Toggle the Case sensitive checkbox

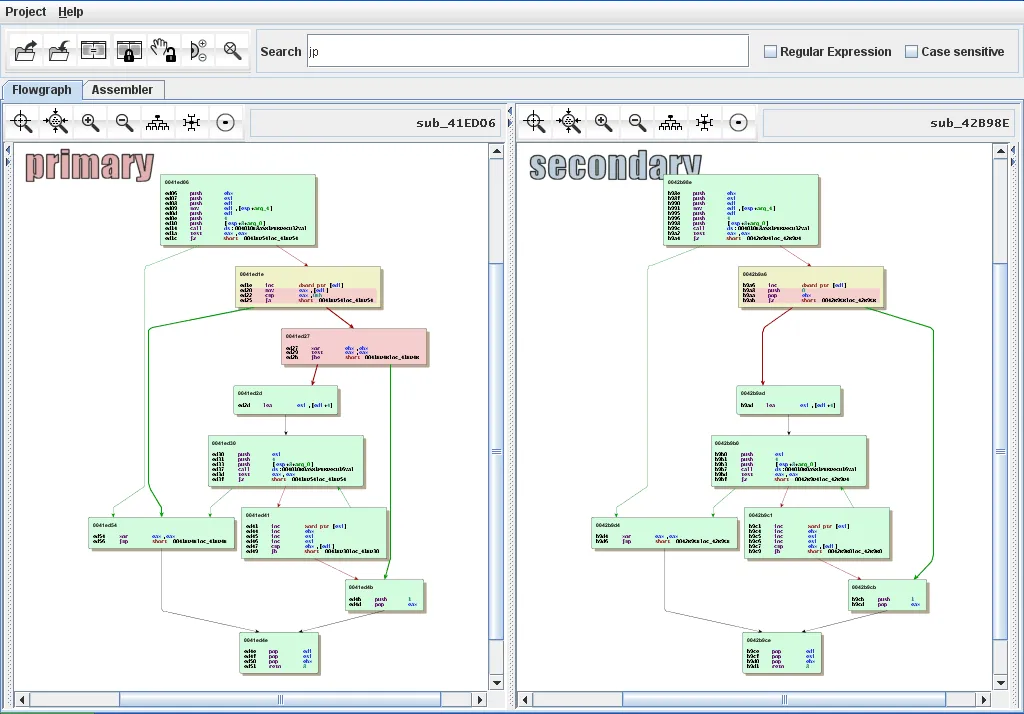coord(911,52)
